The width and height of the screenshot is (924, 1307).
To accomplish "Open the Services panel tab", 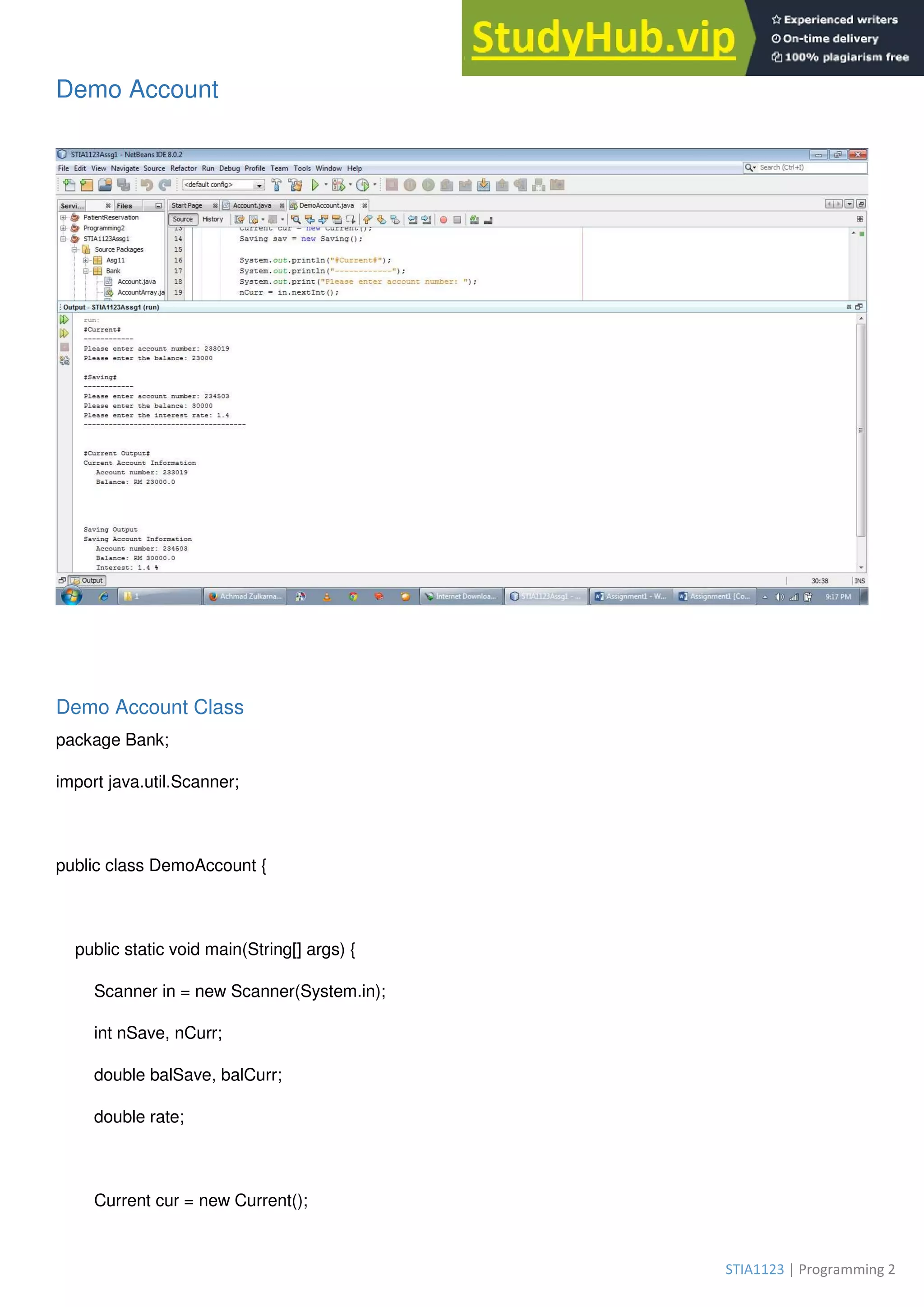I will [x=72, y=206].
